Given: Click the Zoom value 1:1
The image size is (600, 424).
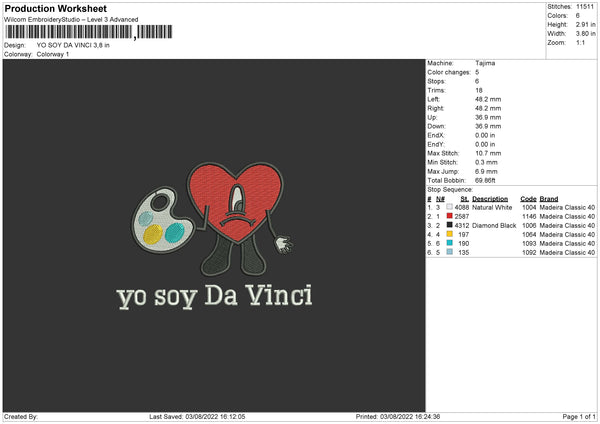Looking at the screenshot, I should point(580,42).
